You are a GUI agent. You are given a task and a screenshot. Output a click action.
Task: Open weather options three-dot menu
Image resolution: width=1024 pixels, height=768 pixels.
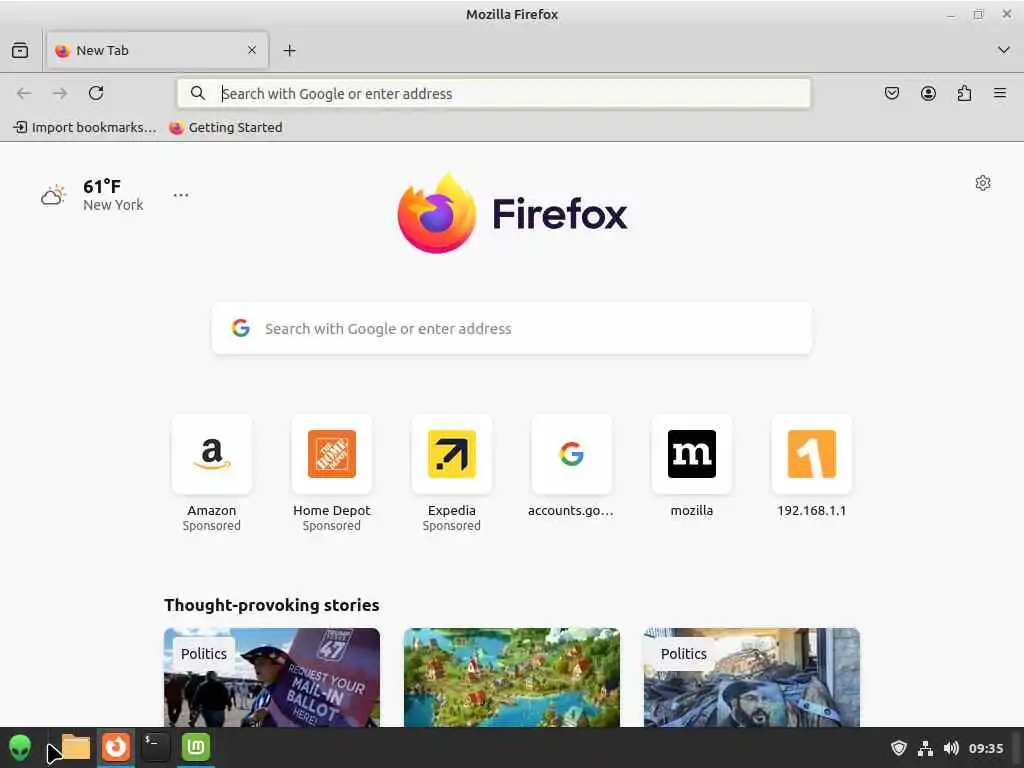[x=181, y=195]
